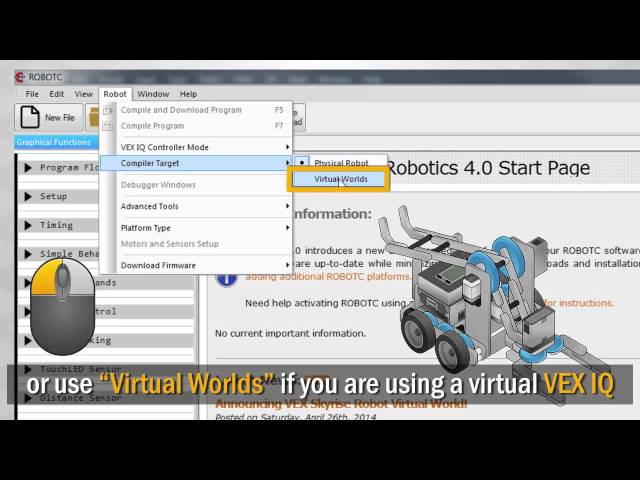The image size is (640, 480).
Task: Open the Help menu
Action: [188, 94]
